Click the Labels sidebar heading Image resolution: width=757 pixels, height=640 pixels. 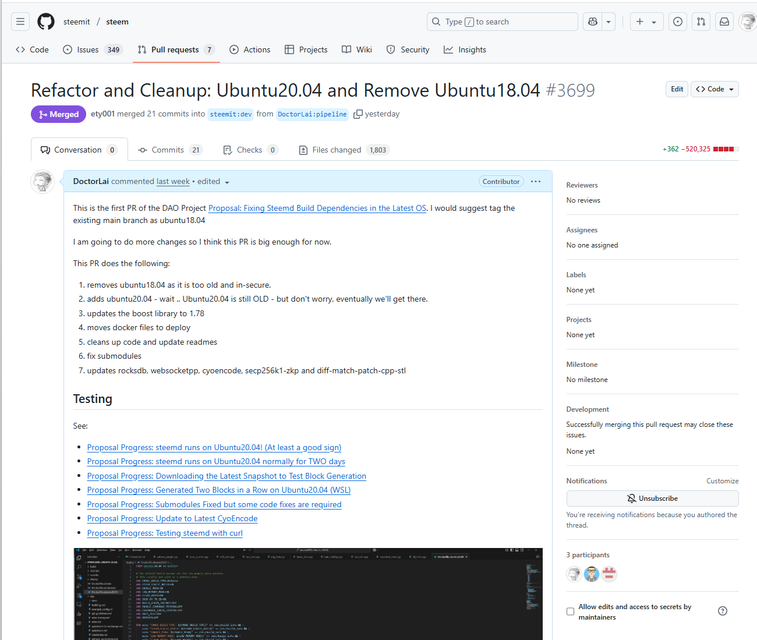click(576, 275)
